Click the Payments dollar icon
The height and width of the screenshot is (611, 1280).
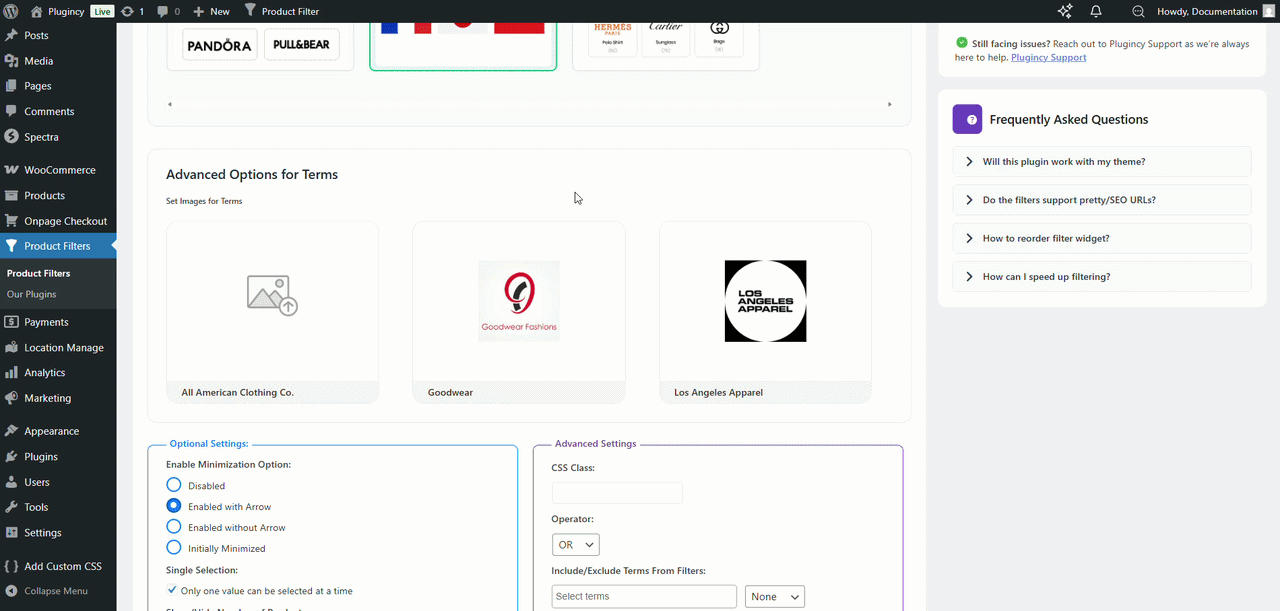(x=11, y=322)
